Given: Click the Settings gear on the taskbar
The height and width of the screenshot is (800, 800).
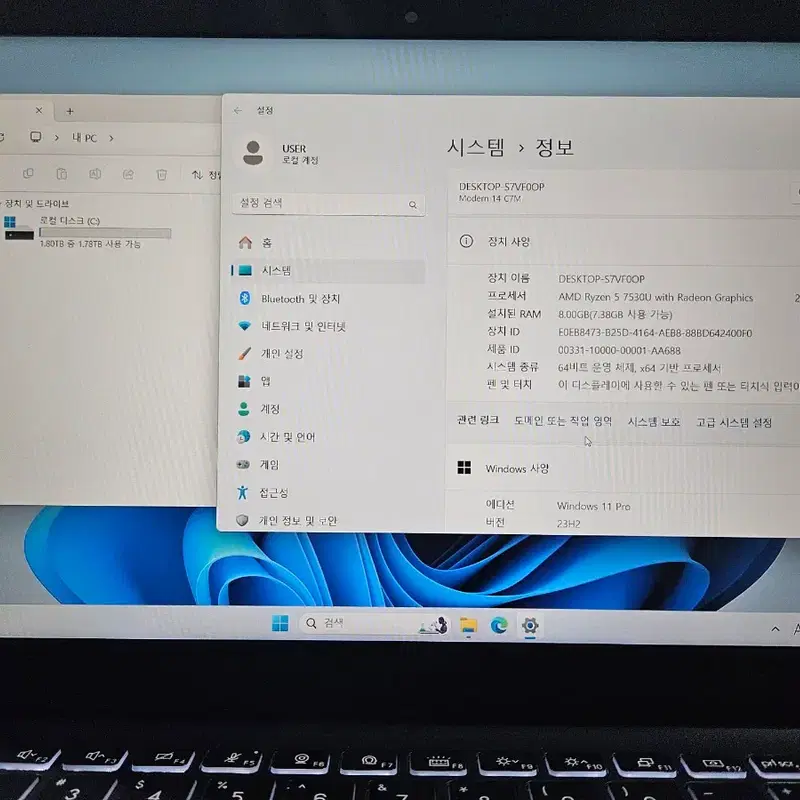Looking at the screenshot, I should click(530, 626).
